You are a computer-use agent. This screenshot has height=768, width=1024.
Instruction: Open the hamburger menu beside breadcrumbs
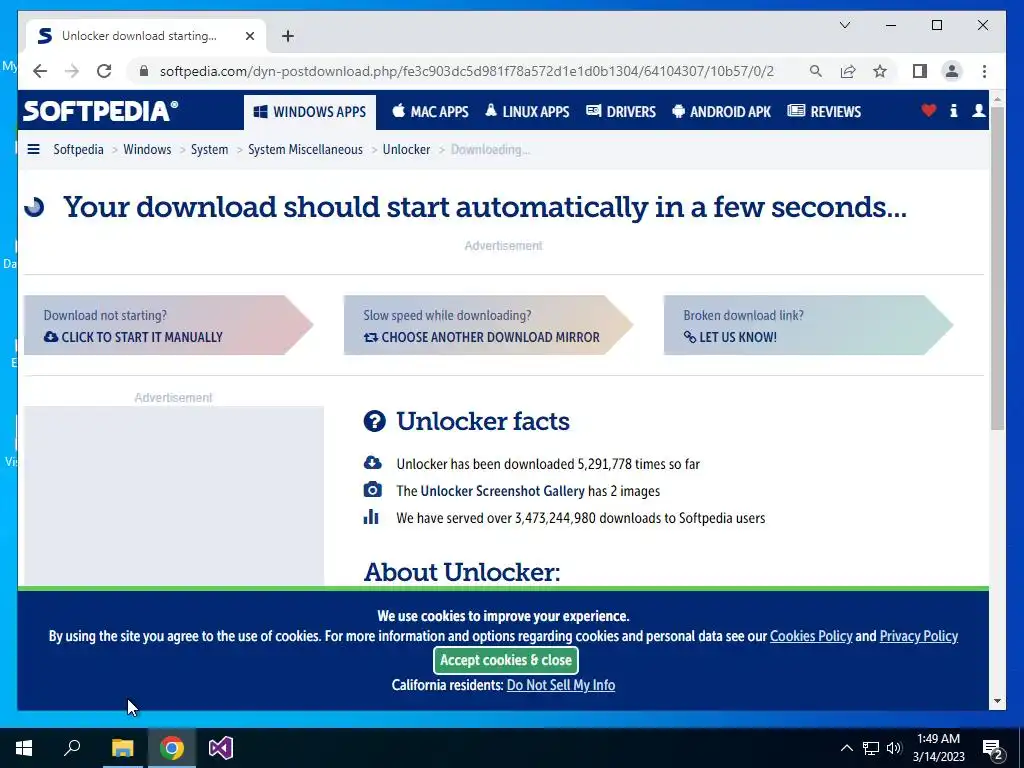[33, 150]
